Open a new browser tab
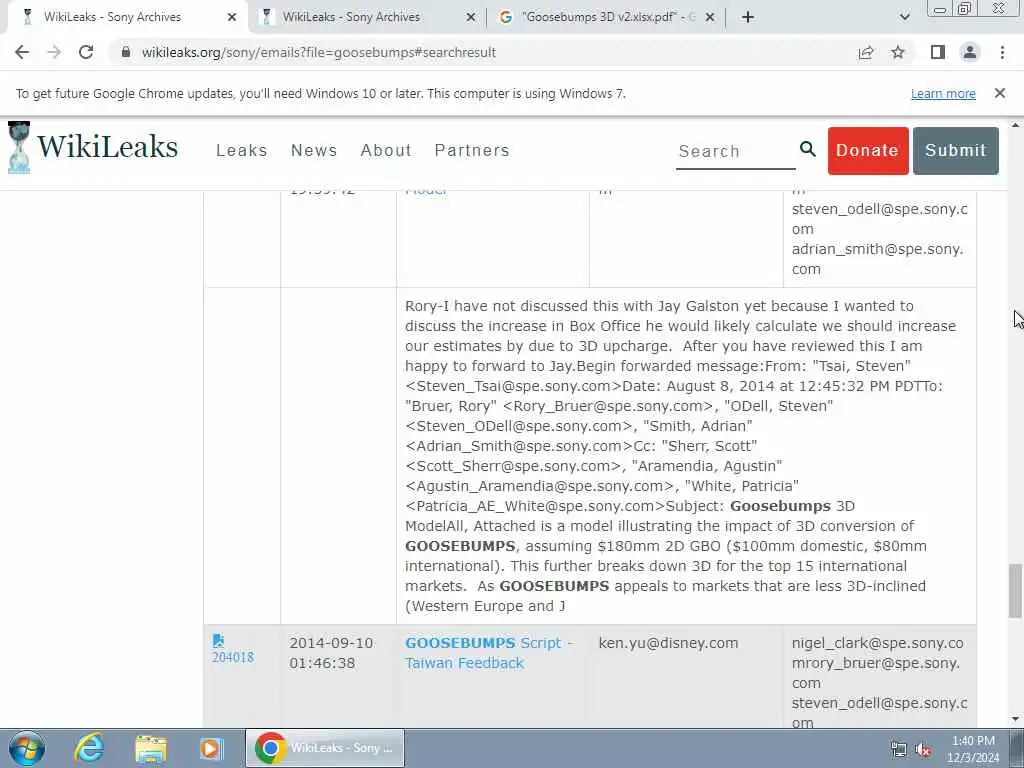Image resolution: width=1024 pixels, height=768 pixels. pyautogui.click(x=748, y=17)
